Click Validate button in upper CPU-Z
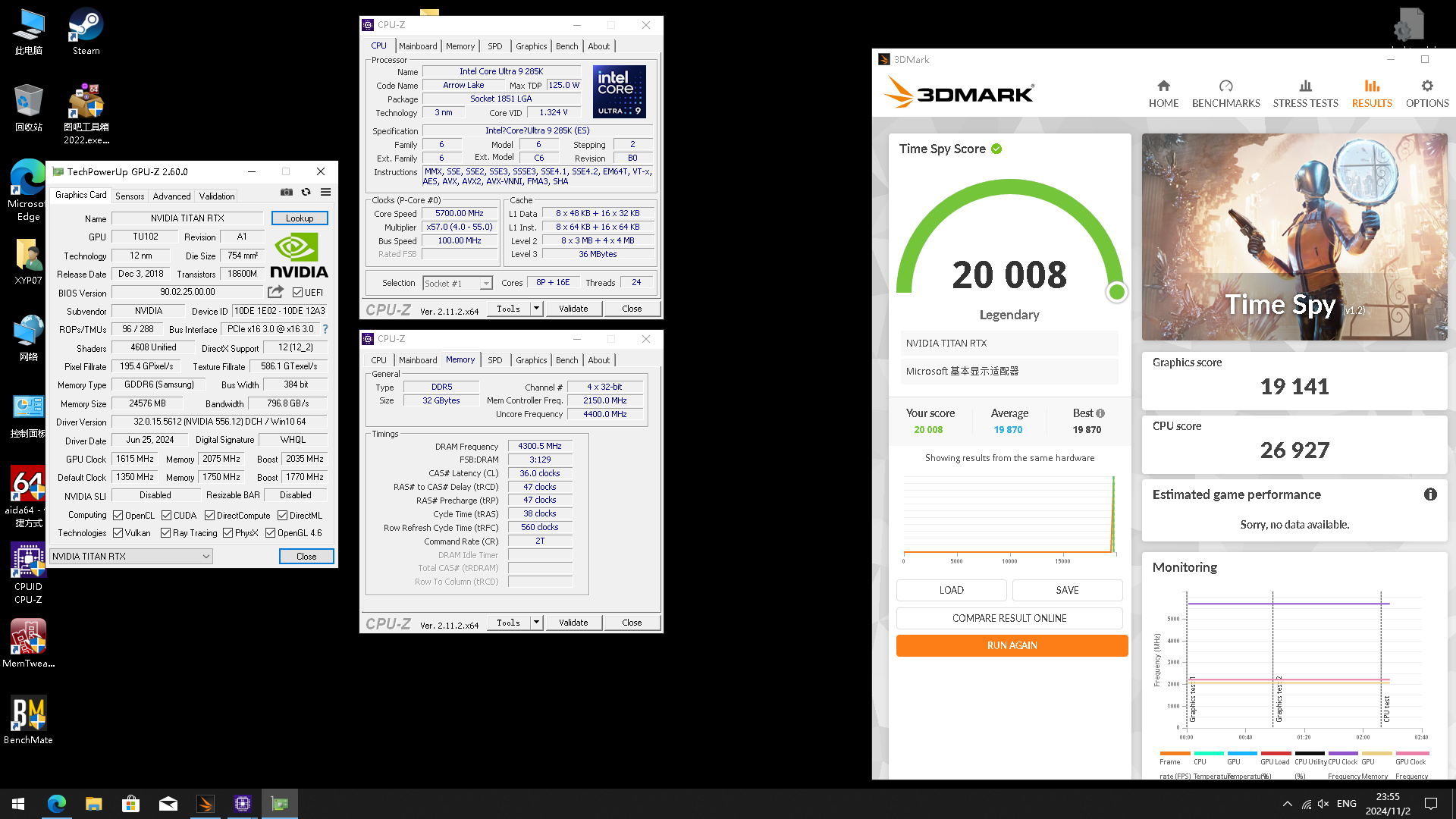 point(573,309)
